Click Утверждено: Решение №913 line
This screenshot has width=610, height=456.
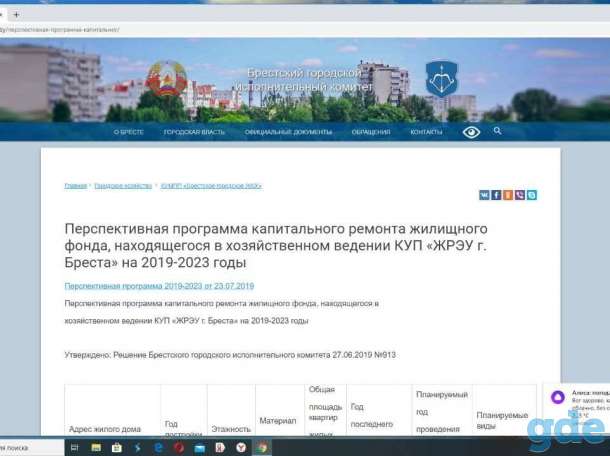click(230, 355)
